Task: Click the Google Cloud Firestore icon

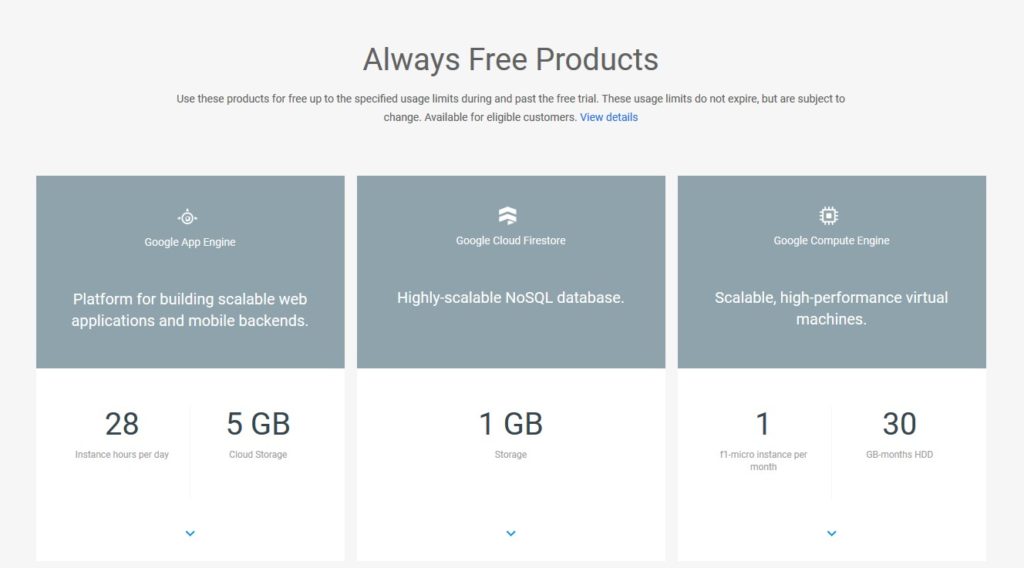Action: click(x=507, y=215)
